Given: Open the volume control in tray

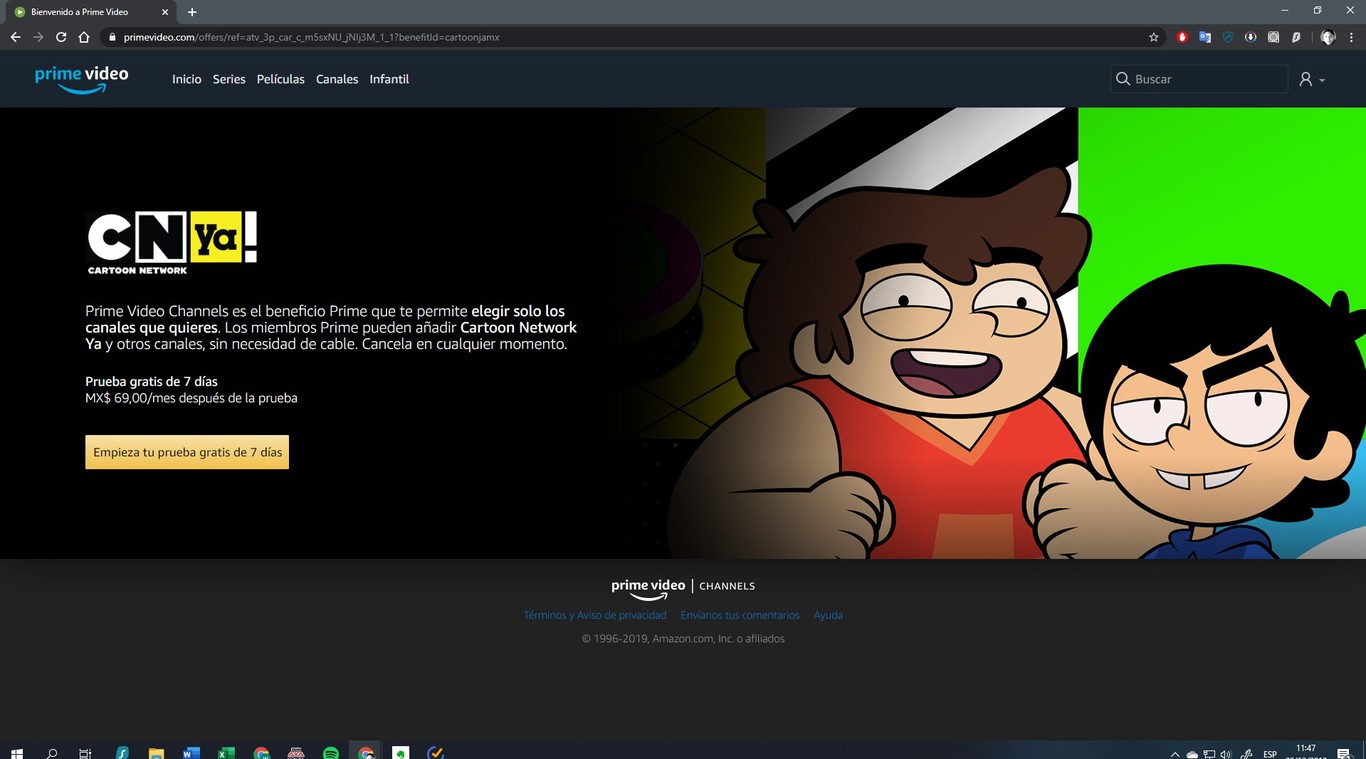Looking at the screenshot, I should [x=1226, y=754].
